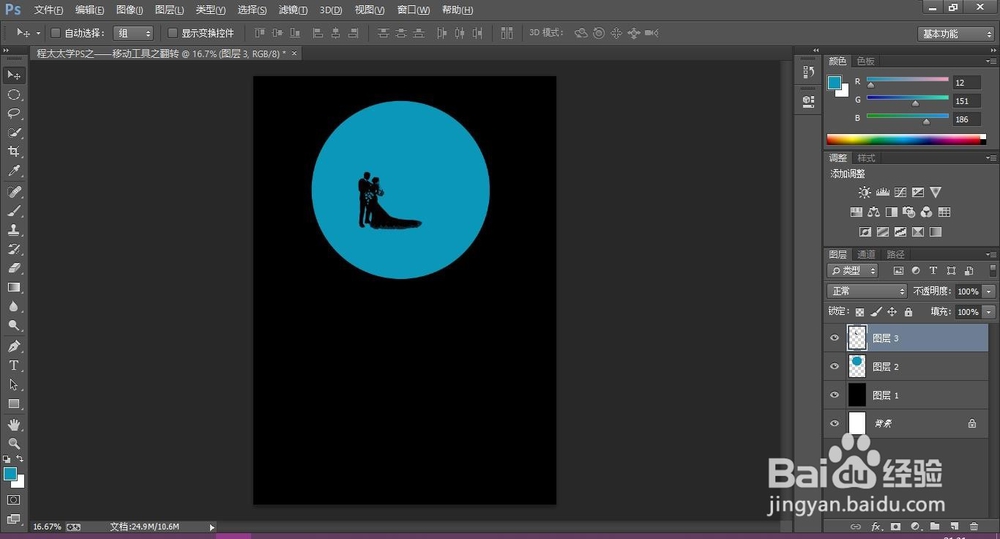Image resolution: width=1000 pixels, height=539 pixels.
Task: Enable the 显示变换控件 checkbox
Action: [x=172, y=33]
